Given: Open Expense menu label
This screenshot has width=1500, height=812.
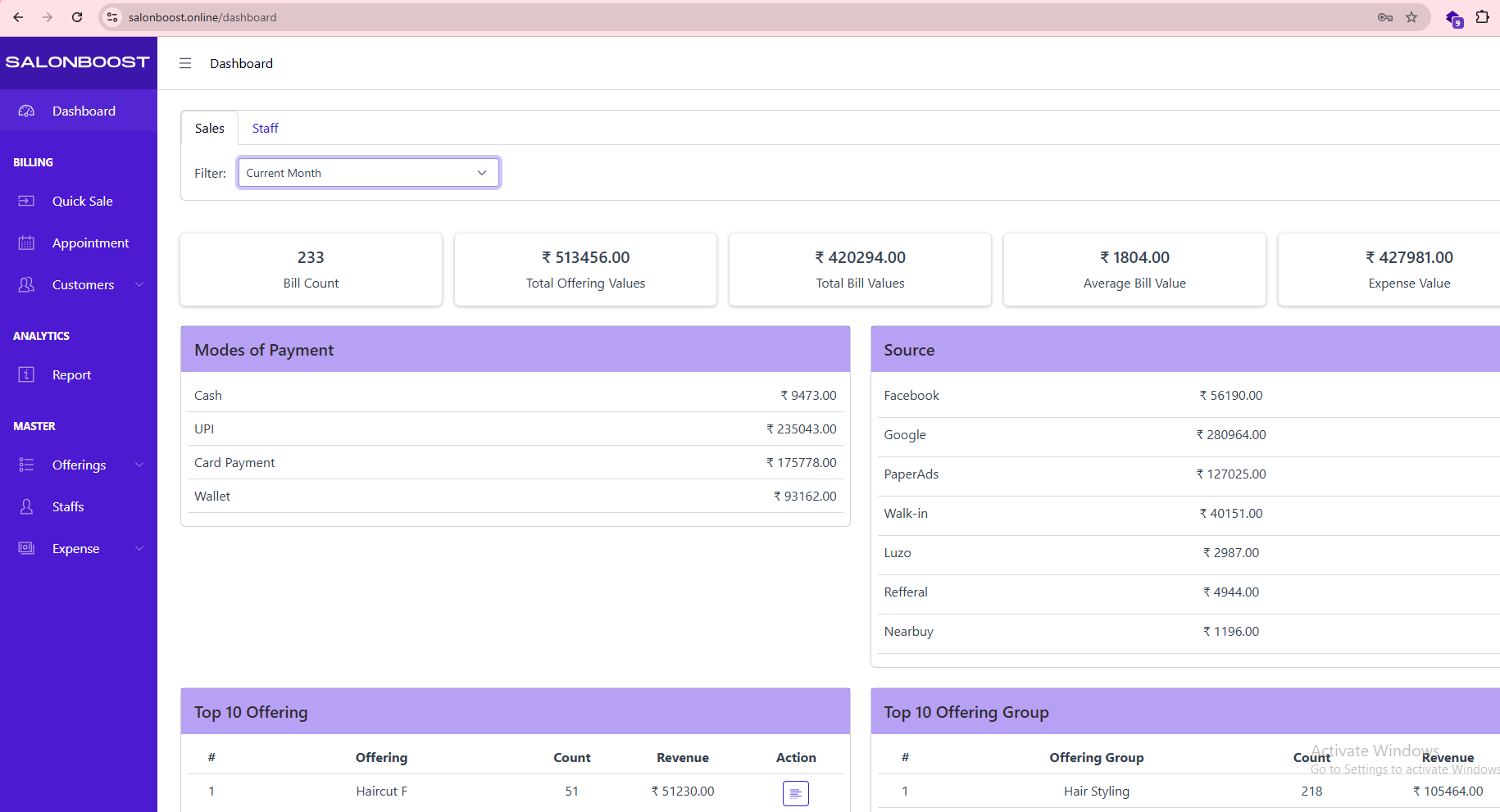Looking at the screenshot, I should point(75,548).
